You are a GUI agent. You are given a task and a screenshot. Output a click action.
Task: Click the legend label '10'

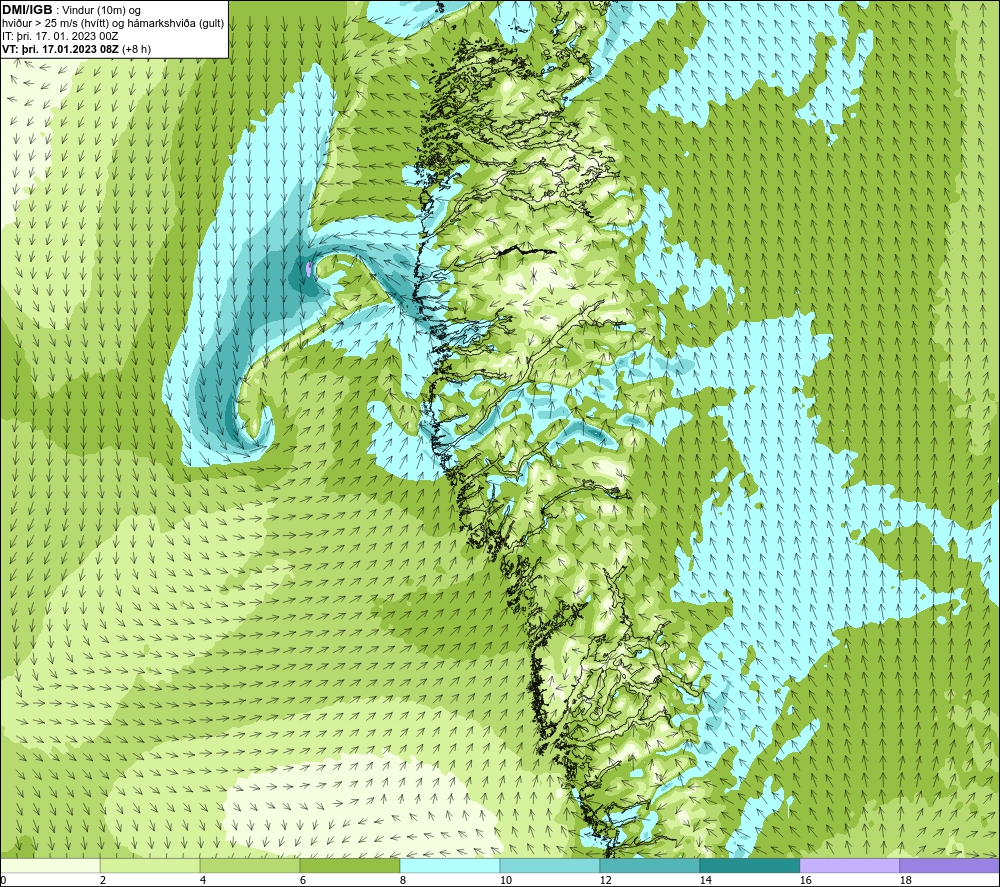coord(505,881)
